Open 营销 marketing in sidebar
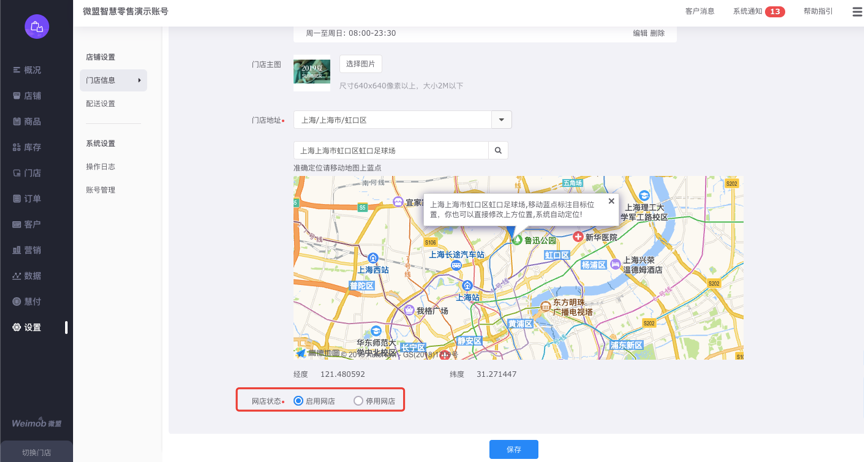 [x=27, y=250]
